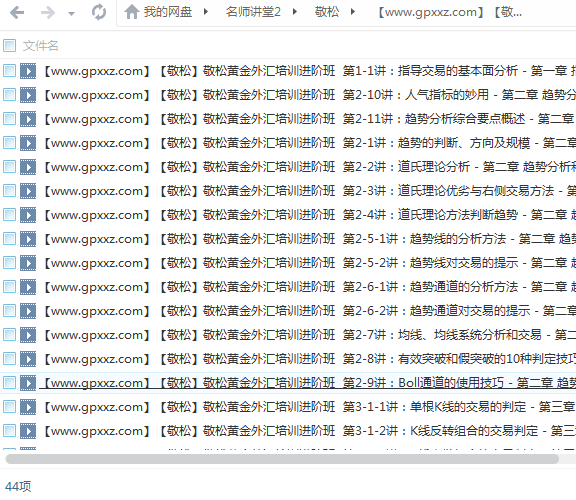576x500 pixels.
Task: Check the box for 第2-1讲 file
Action: click(x=10, y=143)
